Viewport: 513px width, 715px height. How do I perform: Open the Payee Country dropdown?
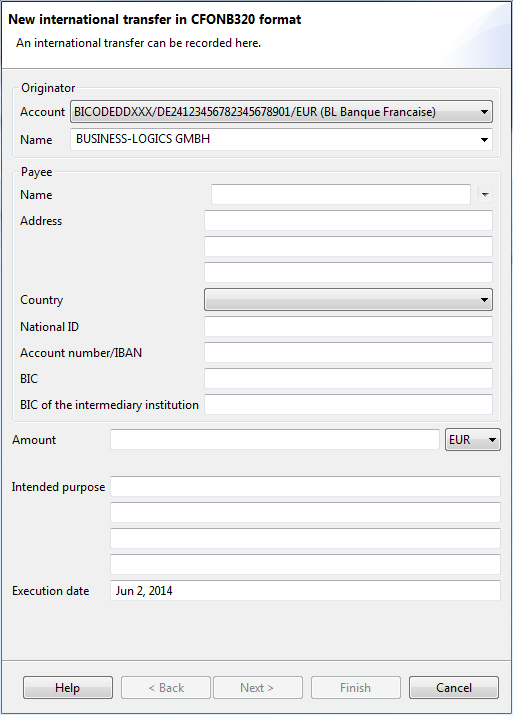348,300
